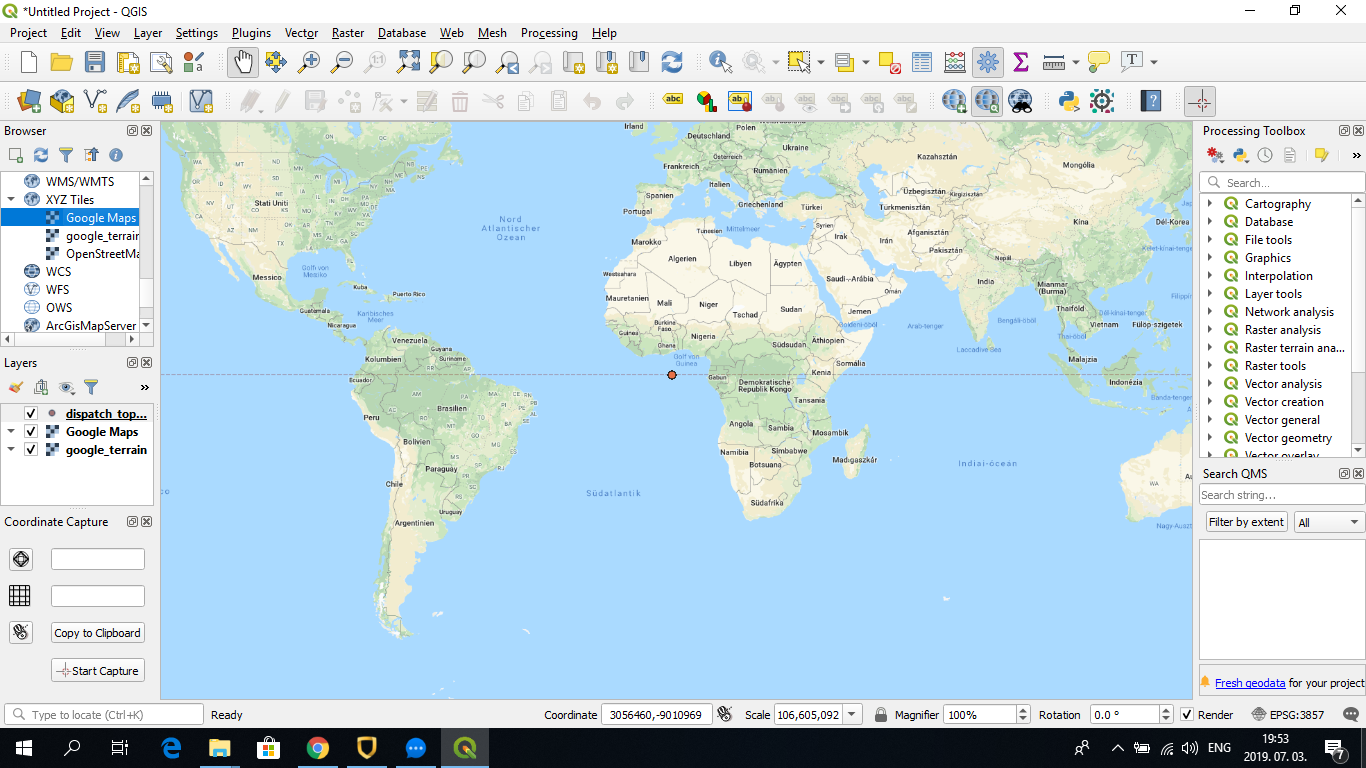This screenshot has width=1366, height=768.
Task: Expand the google_terrain layer in Layers
Action: pos(11,450)
